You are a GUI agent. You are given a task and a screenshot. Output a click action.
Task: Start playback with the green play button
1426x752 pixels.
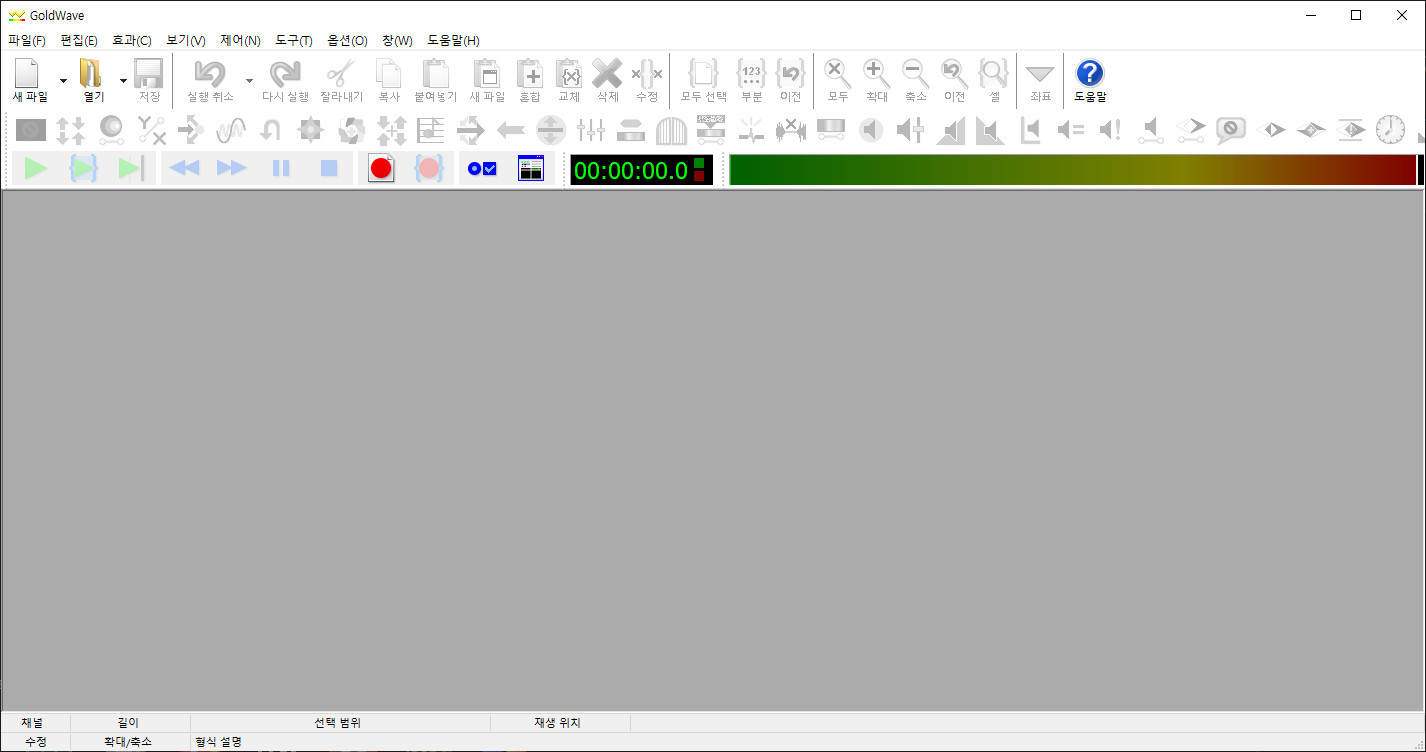pyautogui.click(x=36, y=169)
